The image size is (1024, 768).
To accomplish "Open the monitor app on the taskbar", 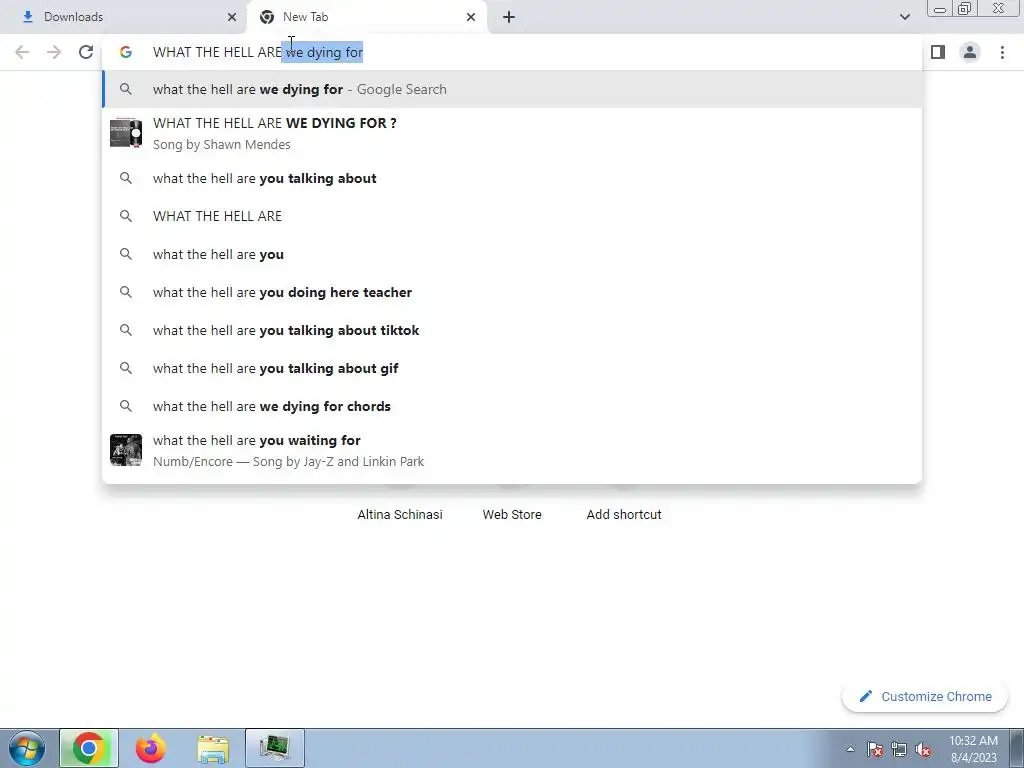I will (275, 748).
